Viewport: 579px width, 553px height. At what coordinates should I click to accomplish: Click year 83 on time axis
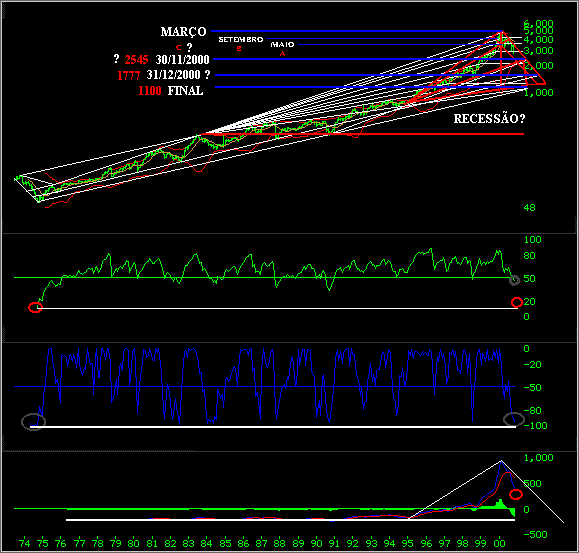(x=188, y=543)
